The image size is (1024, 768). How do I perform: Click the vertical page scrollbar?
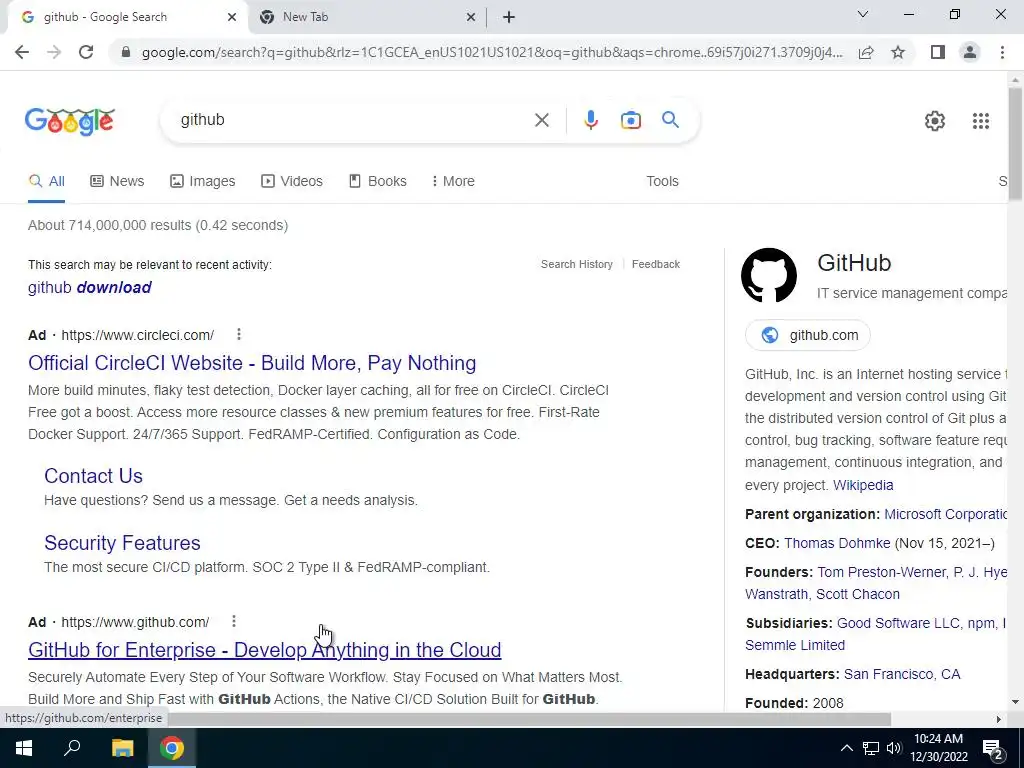pos(1015,144)
